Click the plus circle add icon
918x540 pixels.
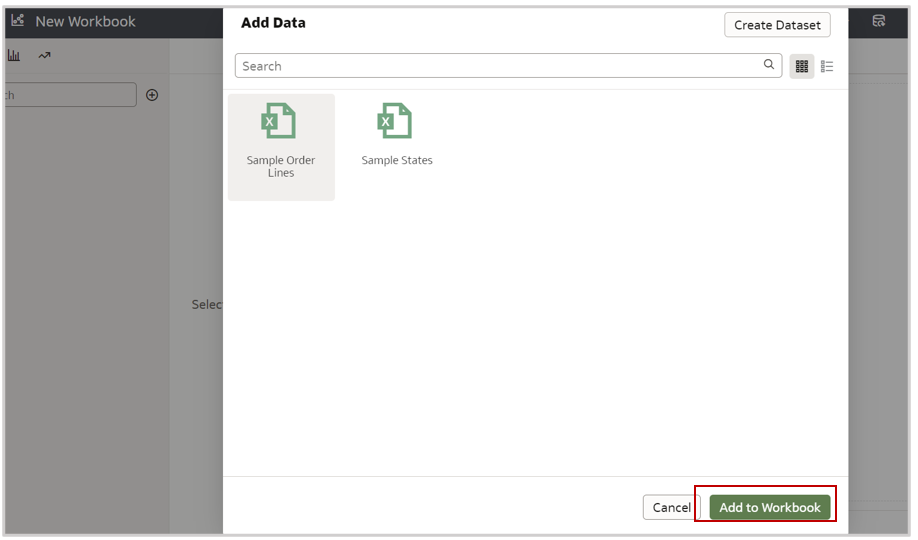[152, 95]
